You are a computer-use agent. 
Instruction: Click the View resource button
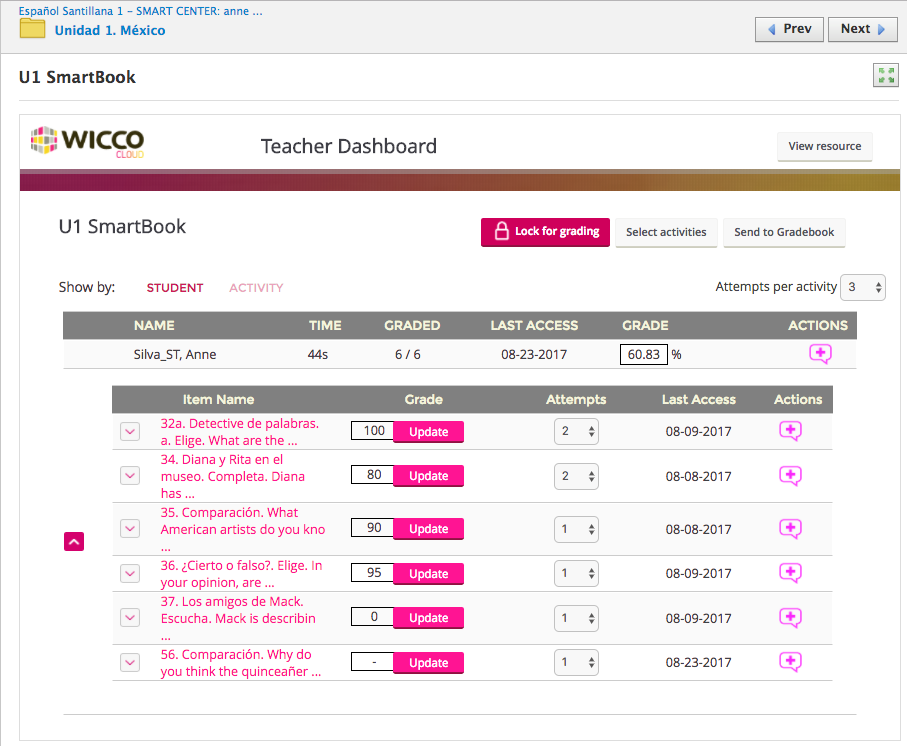(824, 146)
